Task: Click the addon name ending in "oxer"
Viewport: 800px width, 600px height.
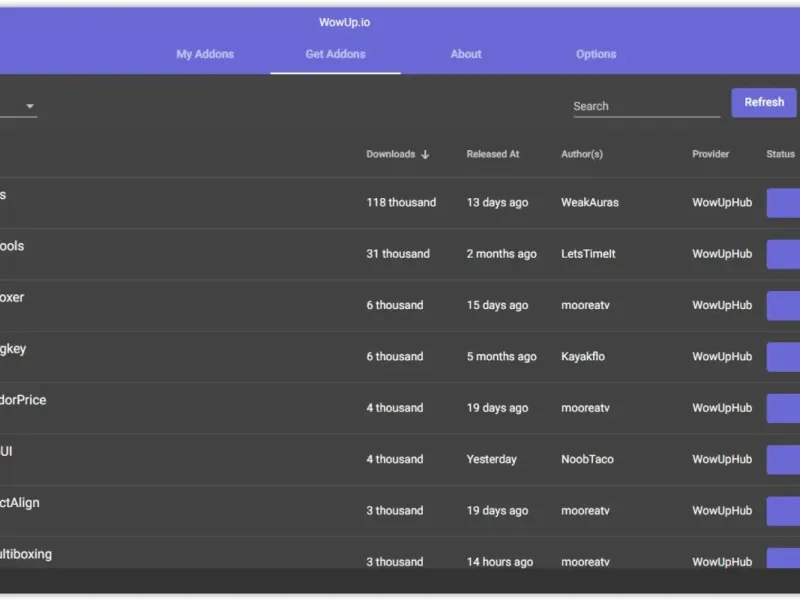Action: [12, 297]
